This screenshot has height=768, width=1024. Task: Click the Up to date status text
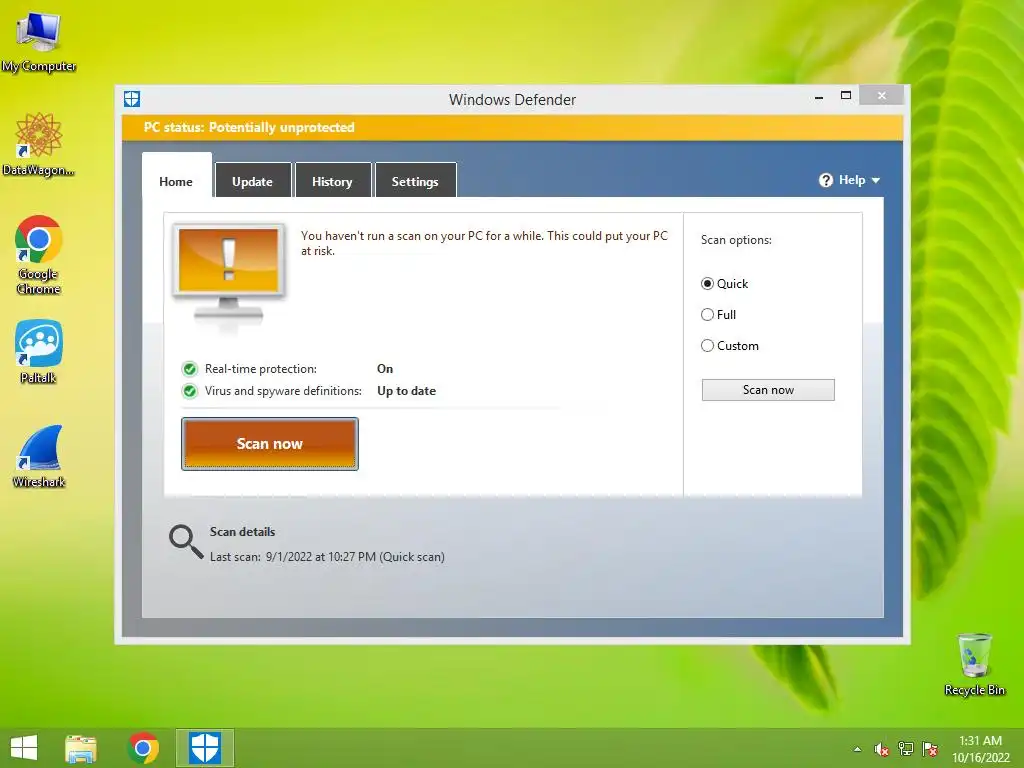(x=406, y=391)
